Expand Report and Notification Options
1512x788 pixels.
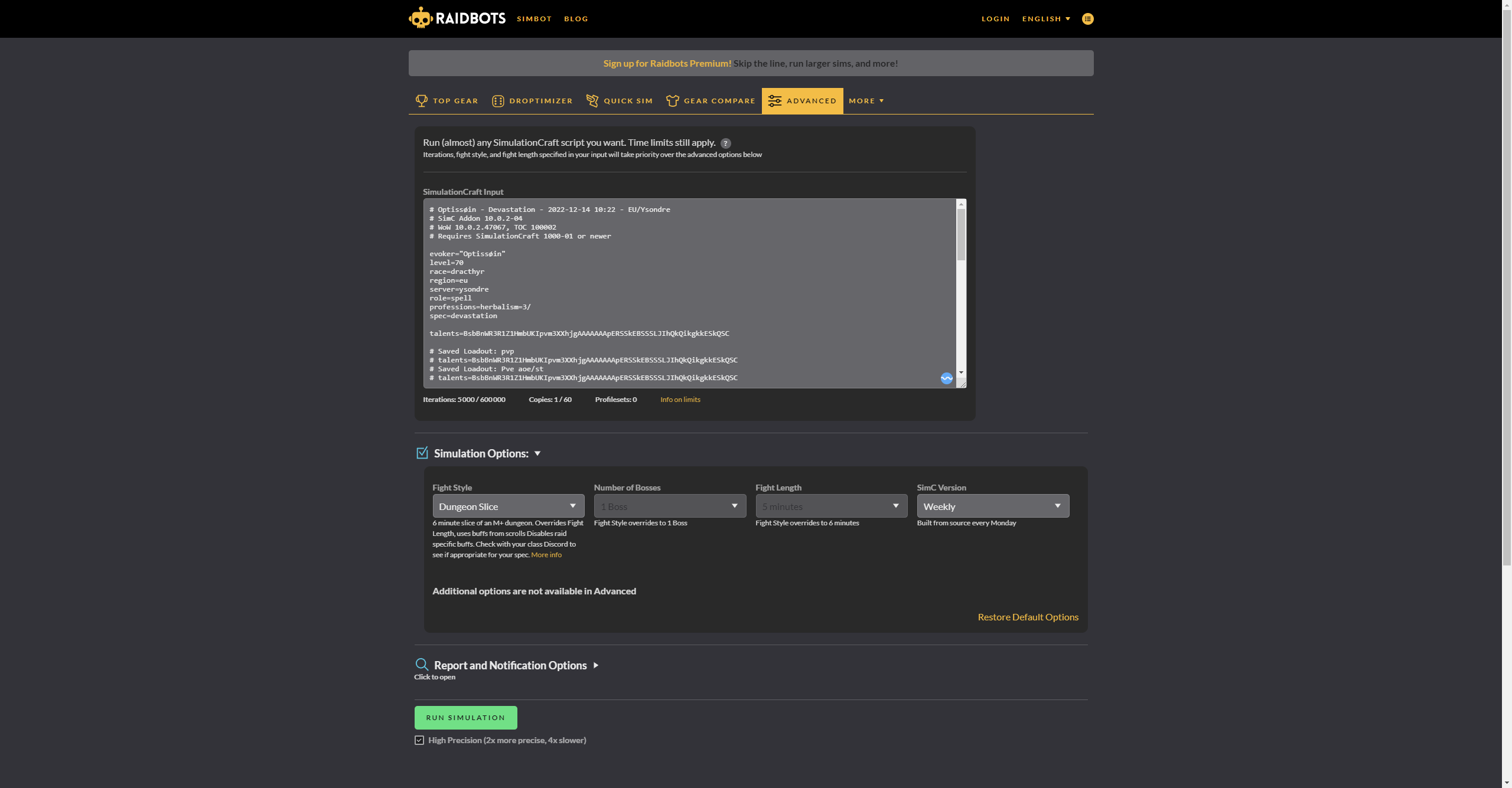510,665
